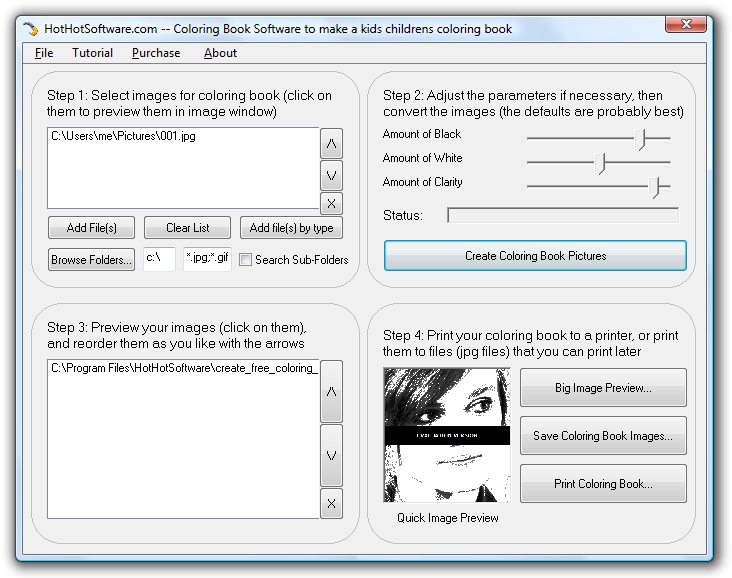Click the file type field *.jpg;*.gif

pos(207,259)
